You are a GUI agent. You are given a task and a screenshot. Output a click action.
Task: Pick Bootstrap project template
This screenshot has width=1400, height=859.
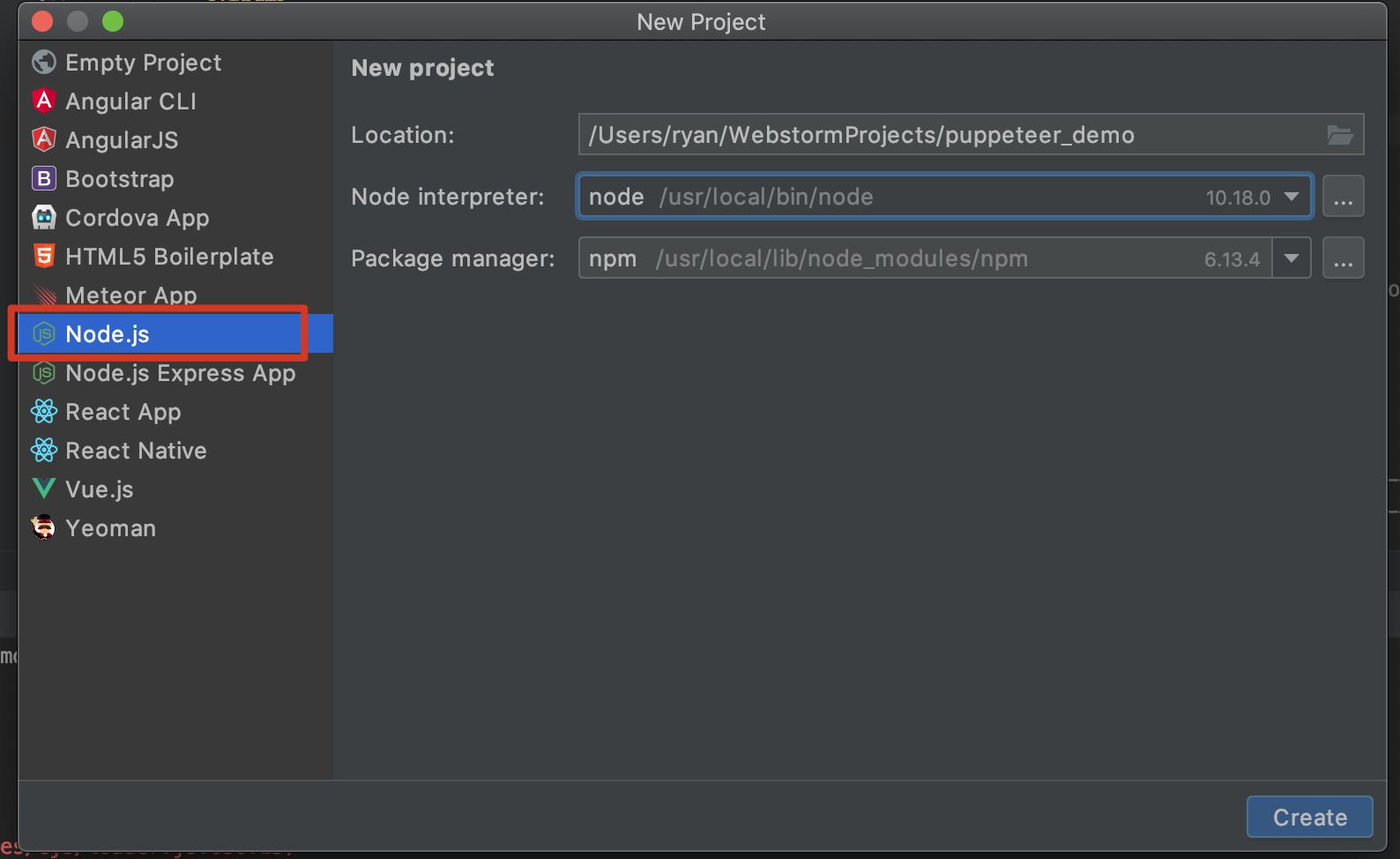(175, 179)
